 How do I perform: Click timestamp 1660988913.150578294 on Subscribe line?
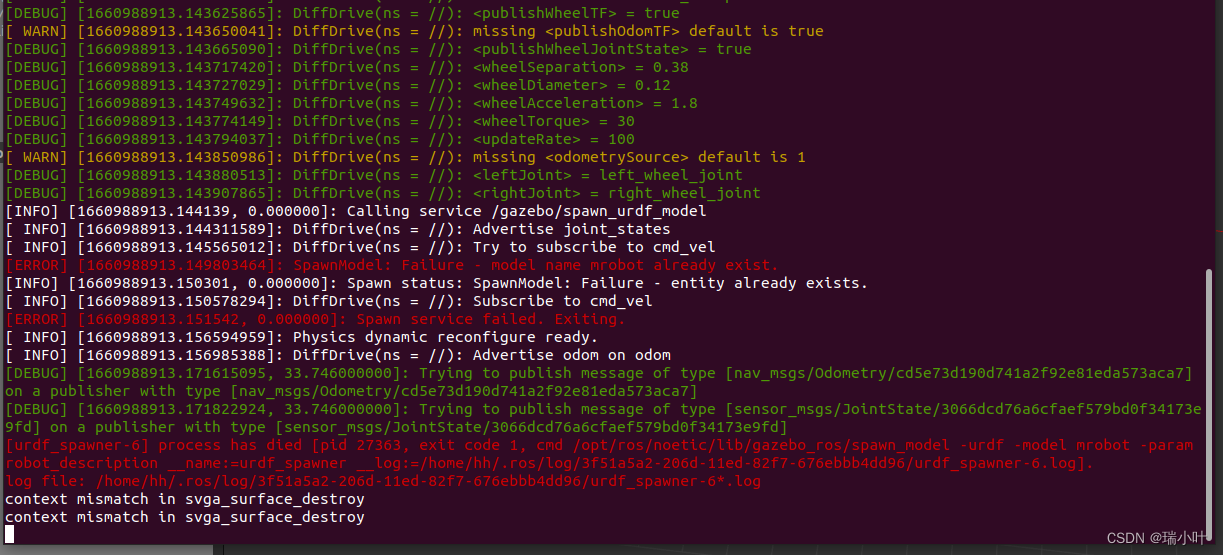(180, 301)
